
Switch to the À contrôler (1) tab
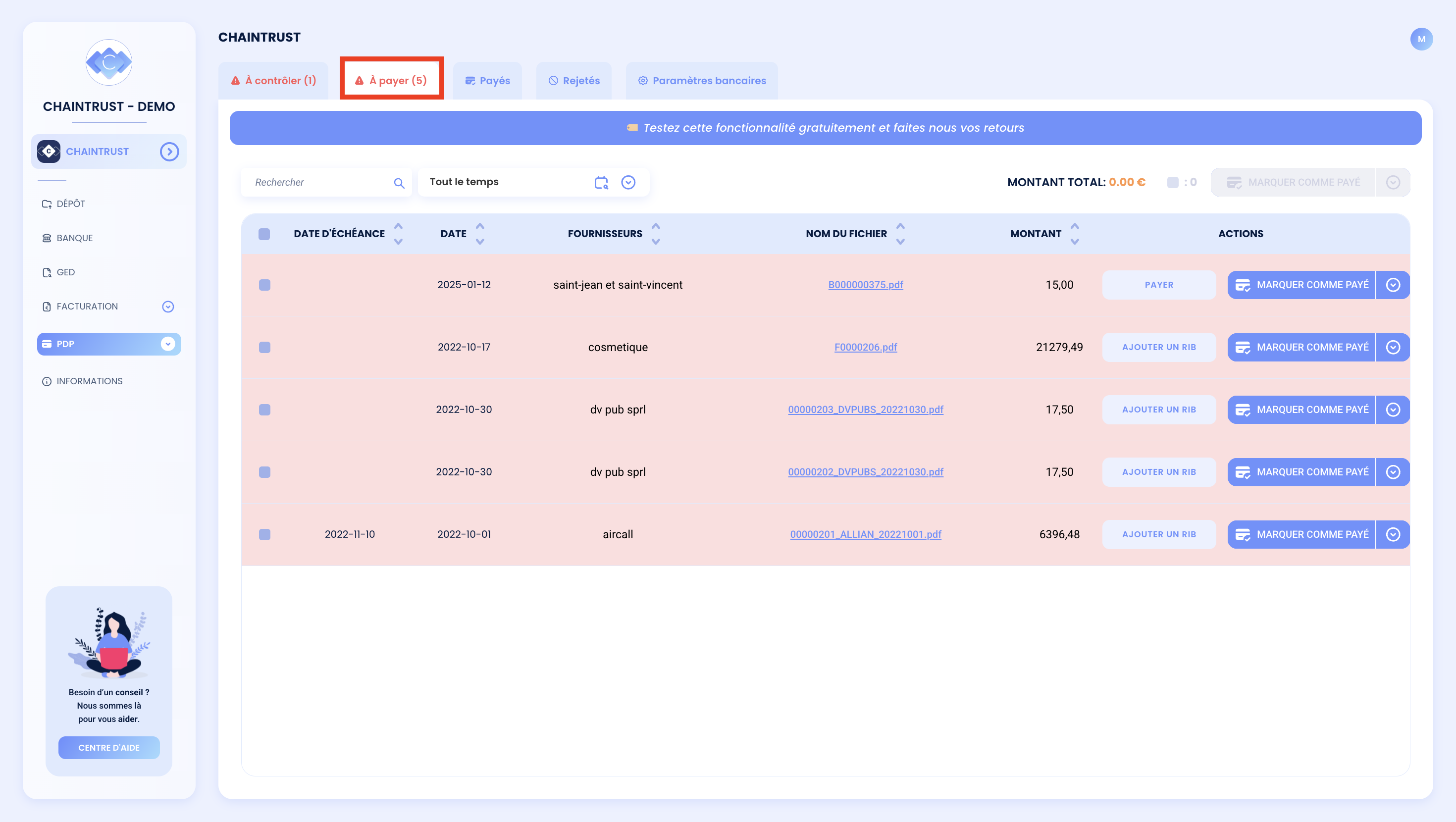(273, 80)
